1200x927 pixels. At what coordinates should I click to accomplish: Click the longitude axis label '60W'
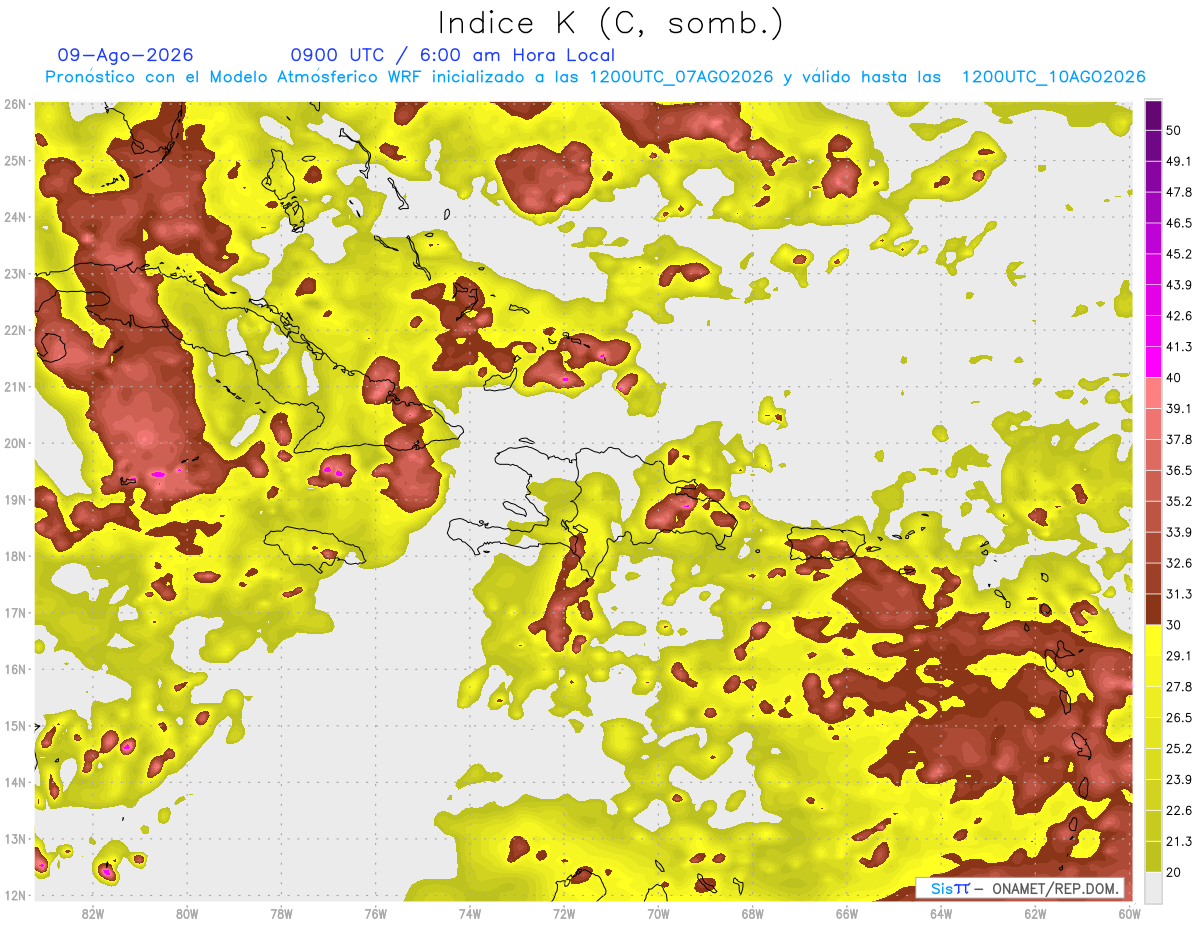[1129, 914]
